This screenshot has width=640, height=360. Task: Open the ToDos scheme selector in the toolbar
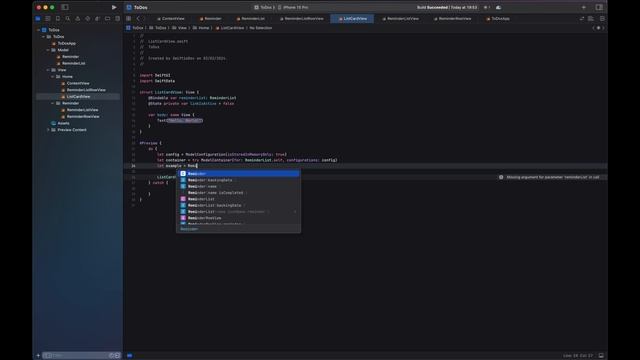pyautogui.click(x=263, y=7)
